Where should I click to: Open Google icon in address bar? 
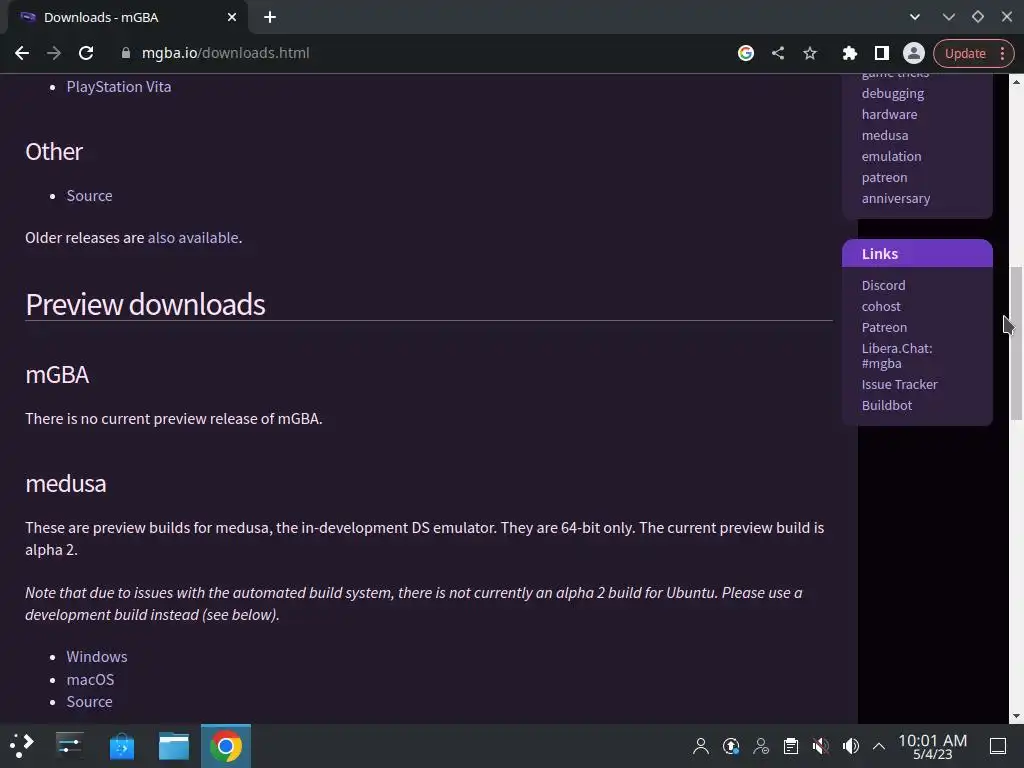[x=746, y=53]
